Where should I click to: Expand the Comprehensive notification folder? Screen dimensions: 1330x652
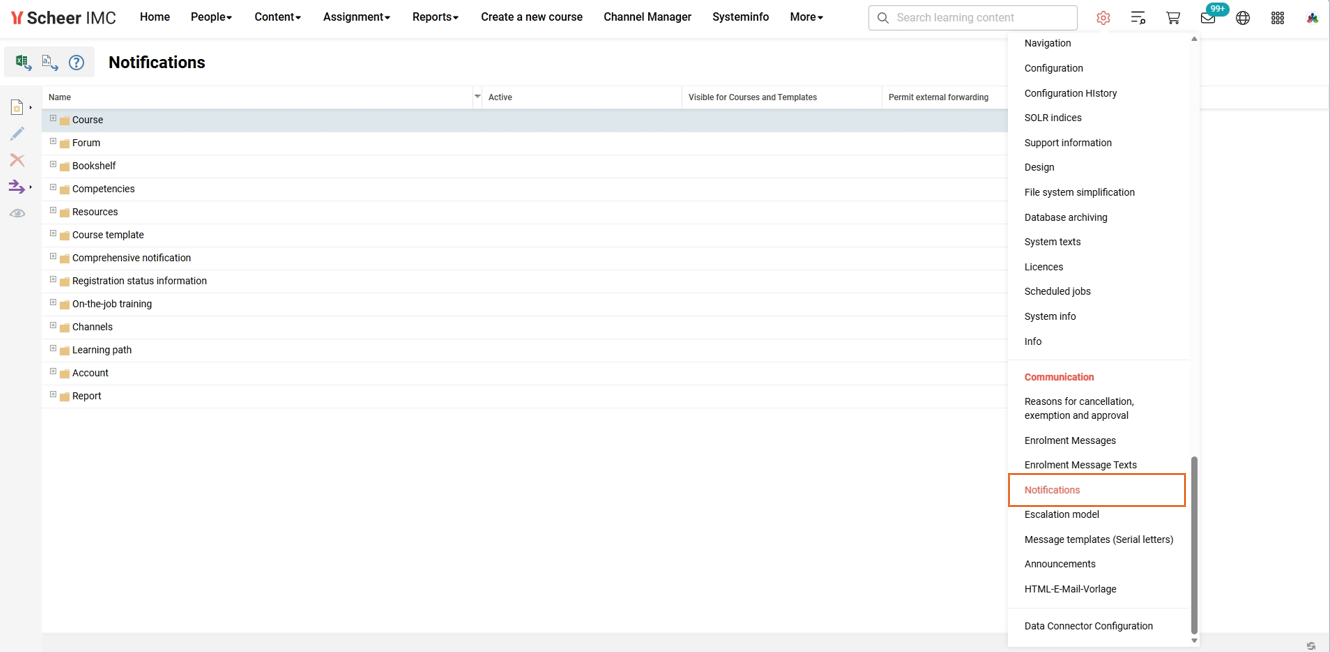[53, 257]
